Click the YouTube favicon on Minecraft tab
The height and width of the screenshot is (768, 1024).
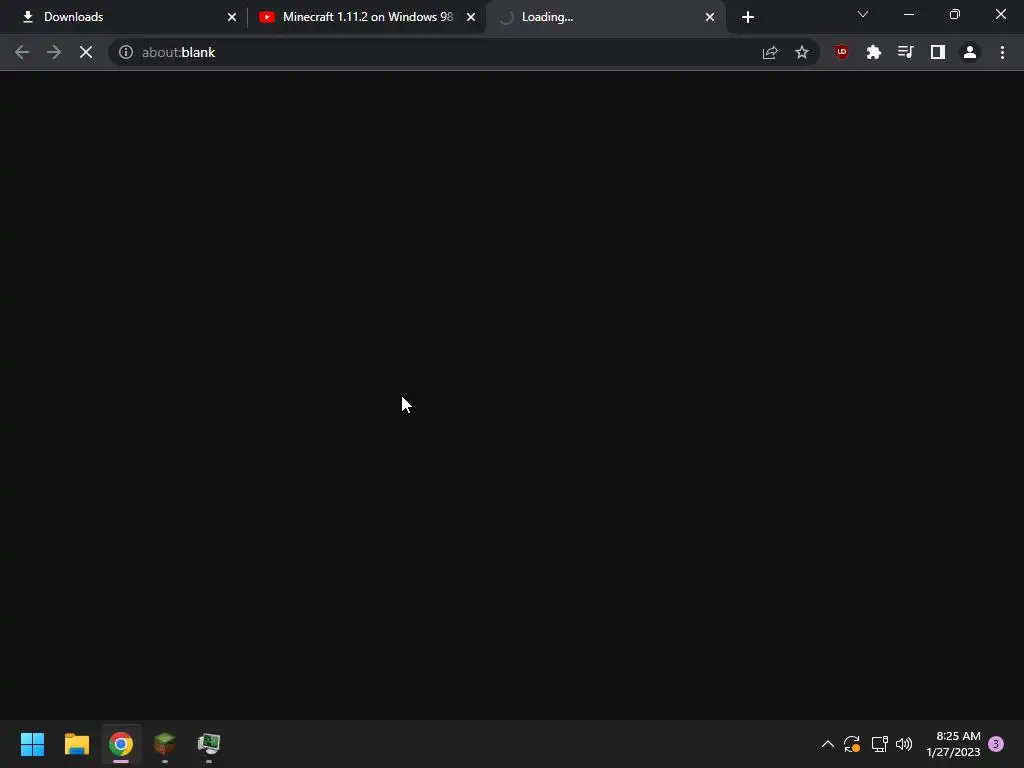click(266, 17)
